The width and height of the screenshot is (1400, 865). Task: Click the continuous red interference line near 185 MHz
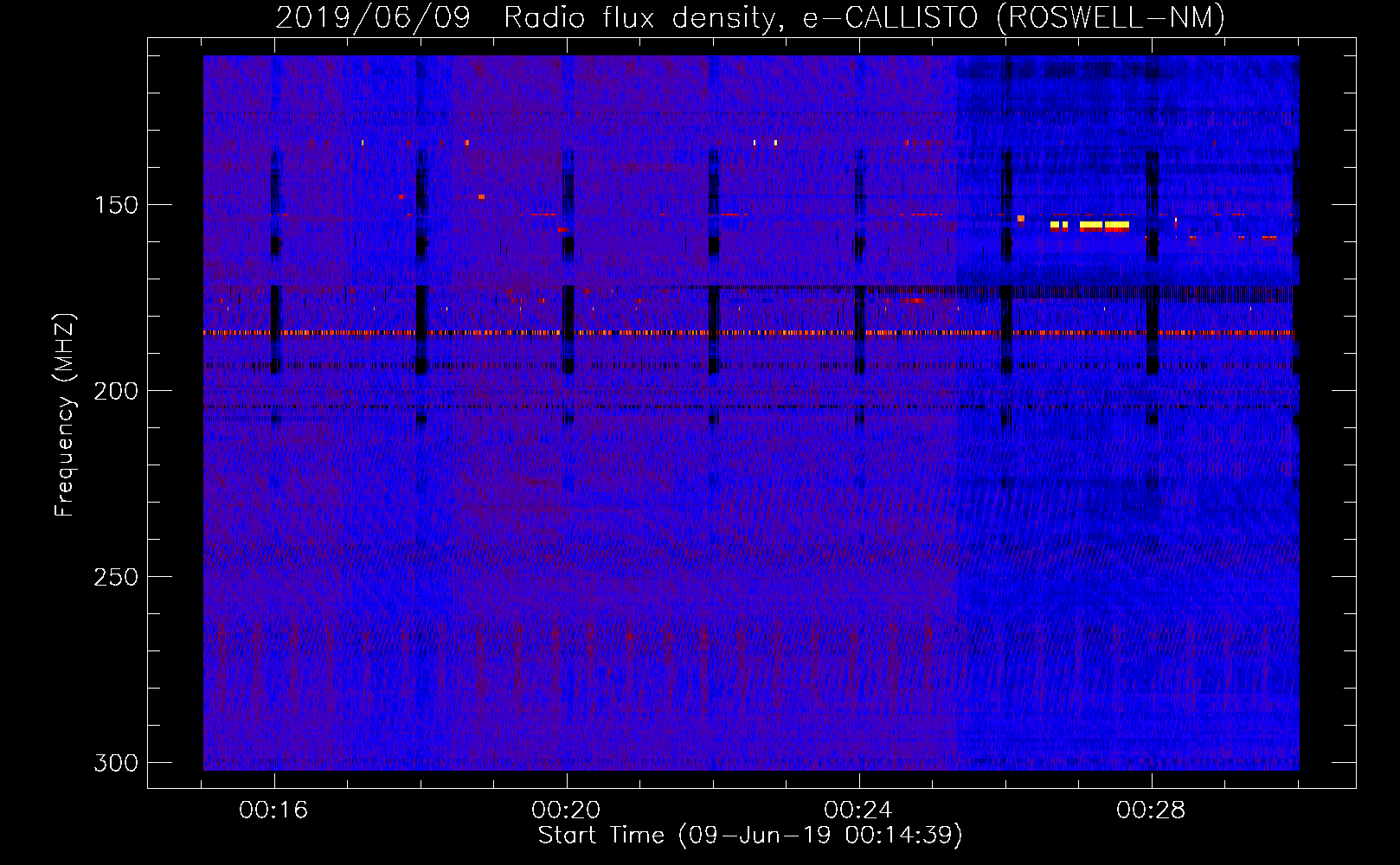click(x=748, y=332)
